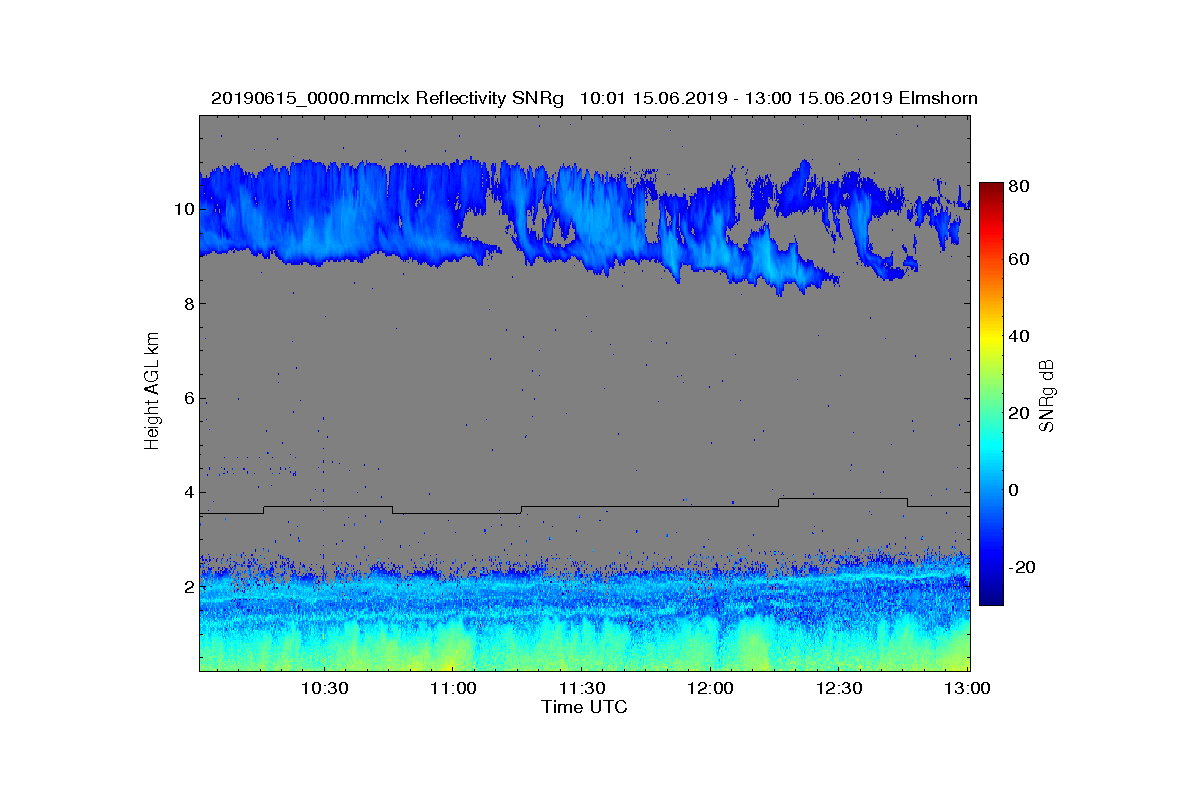Click the 13:00 time tick label
The width and height of the screenshot is (1200, 800).
(x=968, y=688)
